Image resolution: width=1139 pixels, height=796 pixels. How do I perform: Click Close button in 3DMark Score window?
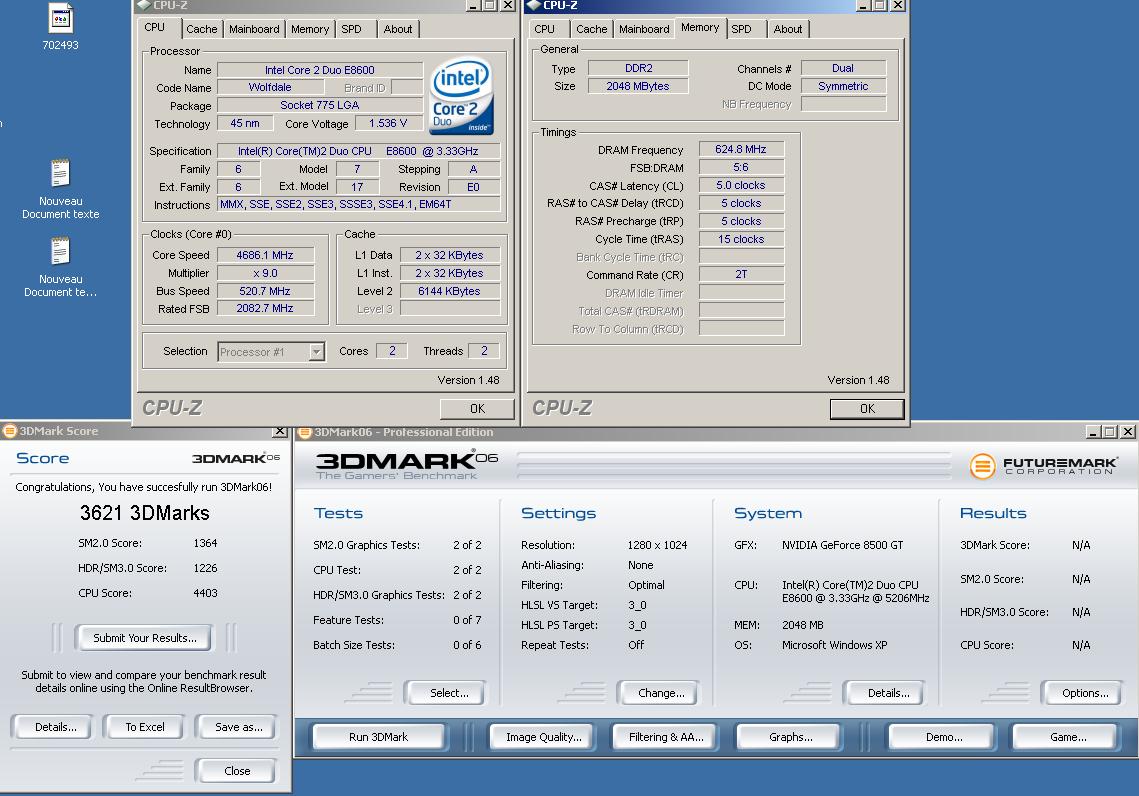(x=237, y=771)
